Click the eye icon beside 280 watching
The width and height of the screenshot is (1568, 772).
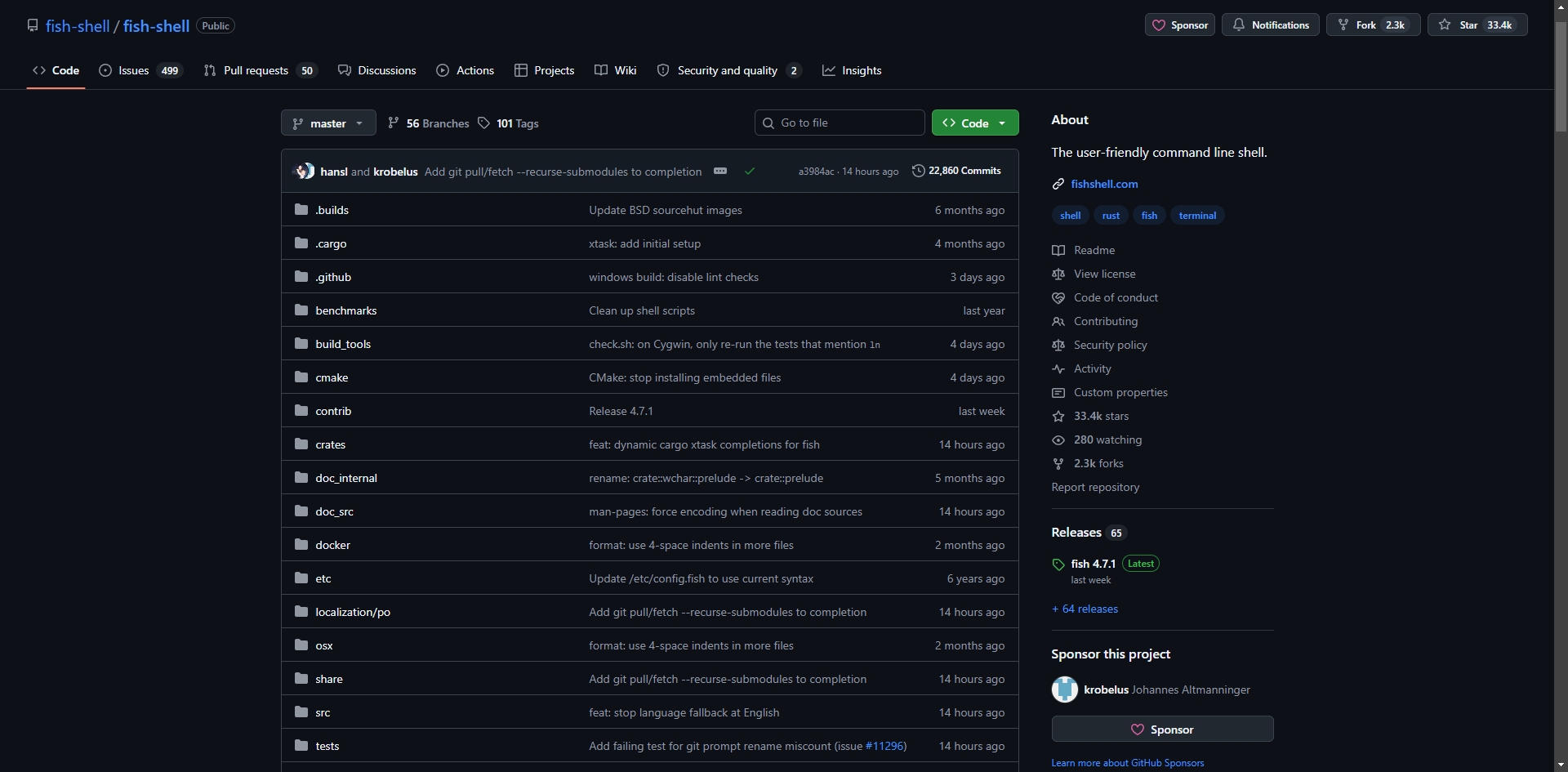pos(1058,440)
